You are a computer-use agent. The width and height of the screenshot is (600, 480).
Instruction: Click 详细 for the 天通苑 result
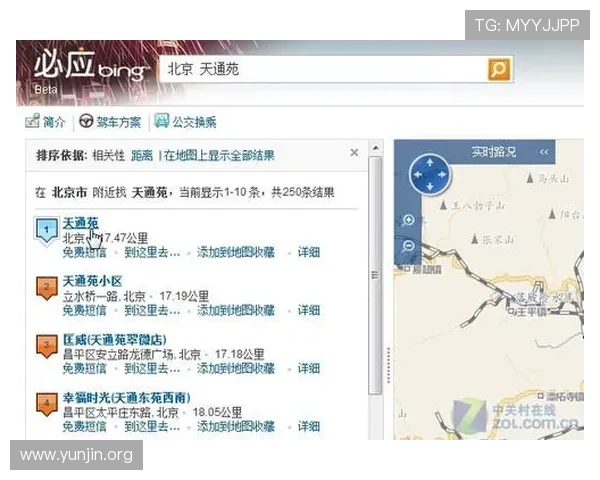[x=309, y=253]
